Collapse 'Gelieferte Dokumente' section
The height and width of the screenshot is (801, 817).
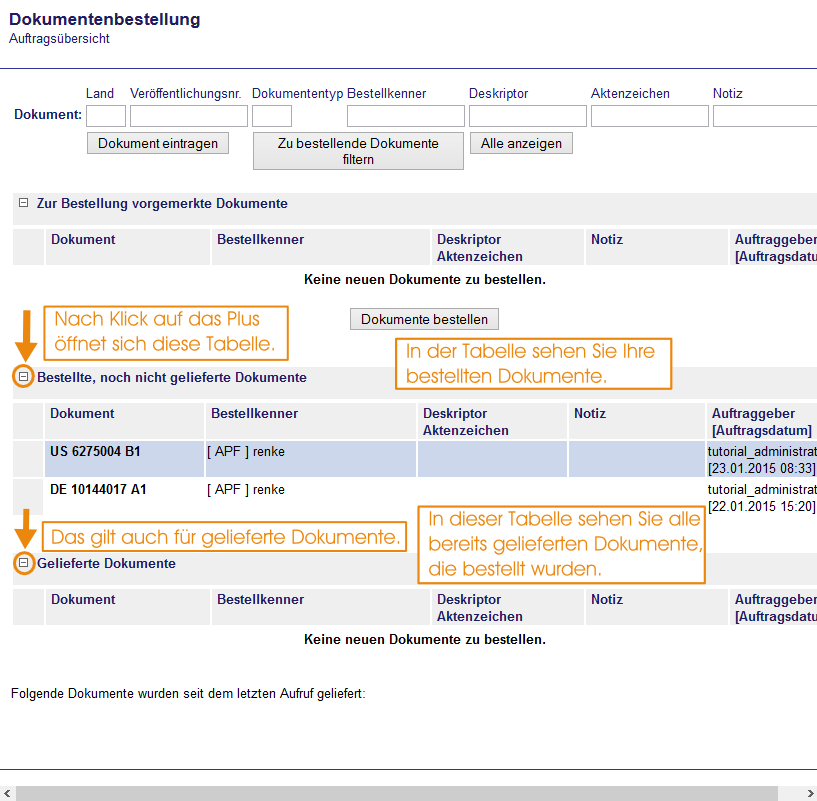[23, 562]
